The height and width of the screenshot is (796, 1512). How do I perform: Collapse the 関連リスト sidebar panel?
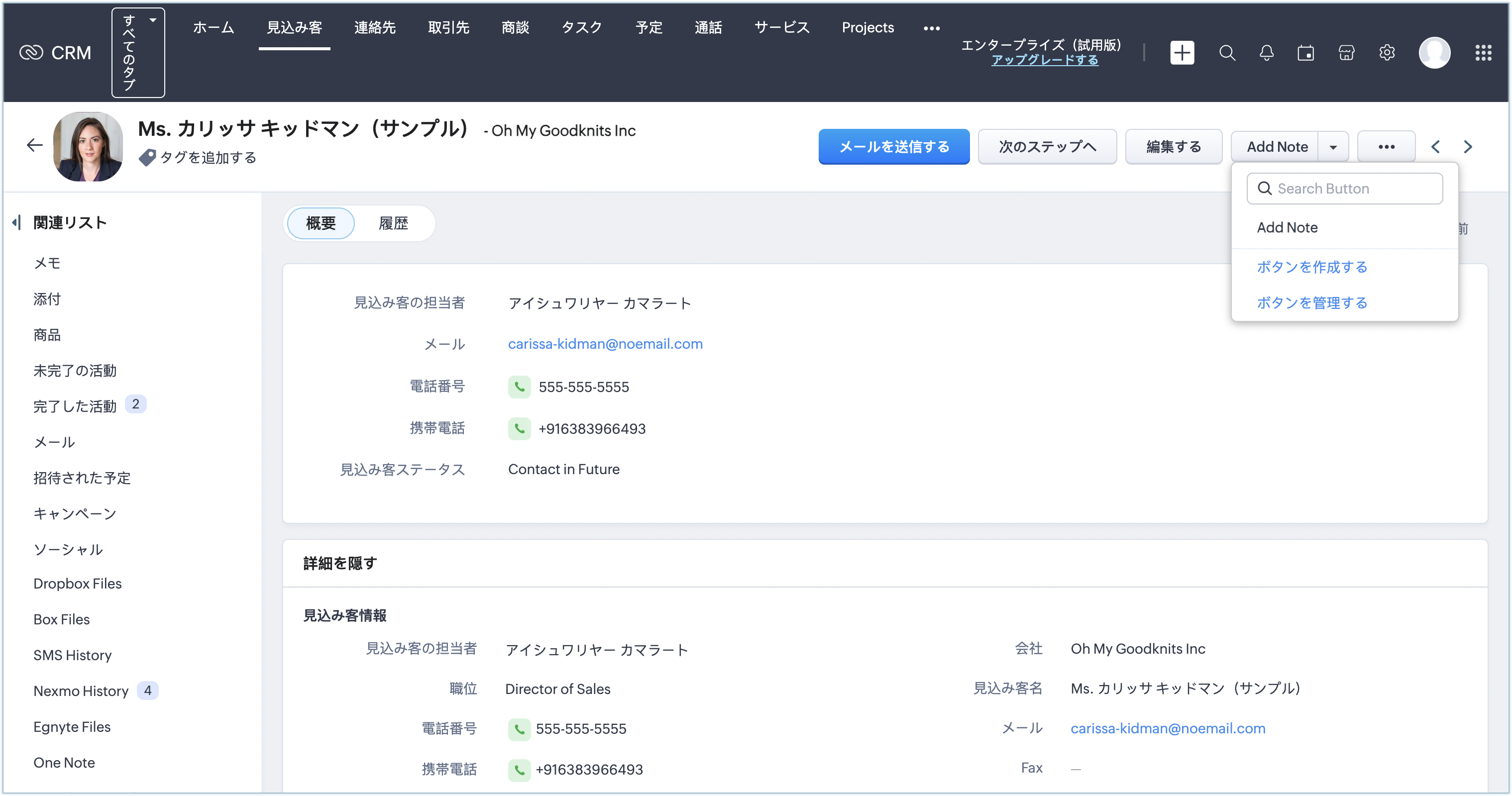(17, 222)
